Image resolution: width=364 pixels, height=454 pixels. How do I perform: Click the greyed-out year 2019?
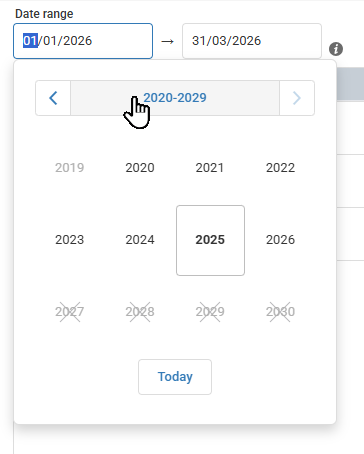pyautogui.click(x=70, y=168)
